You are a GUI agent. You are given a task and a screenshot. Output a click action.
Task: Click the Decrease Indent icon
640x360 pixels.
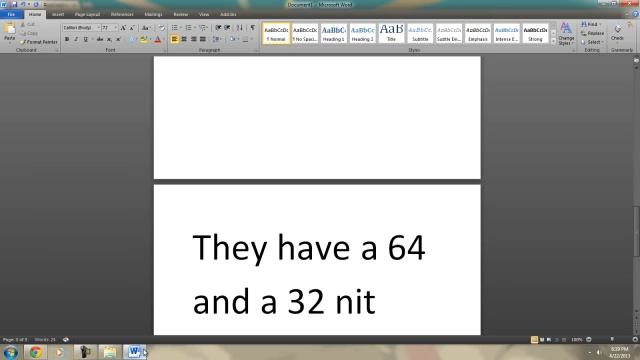[218, 28]
